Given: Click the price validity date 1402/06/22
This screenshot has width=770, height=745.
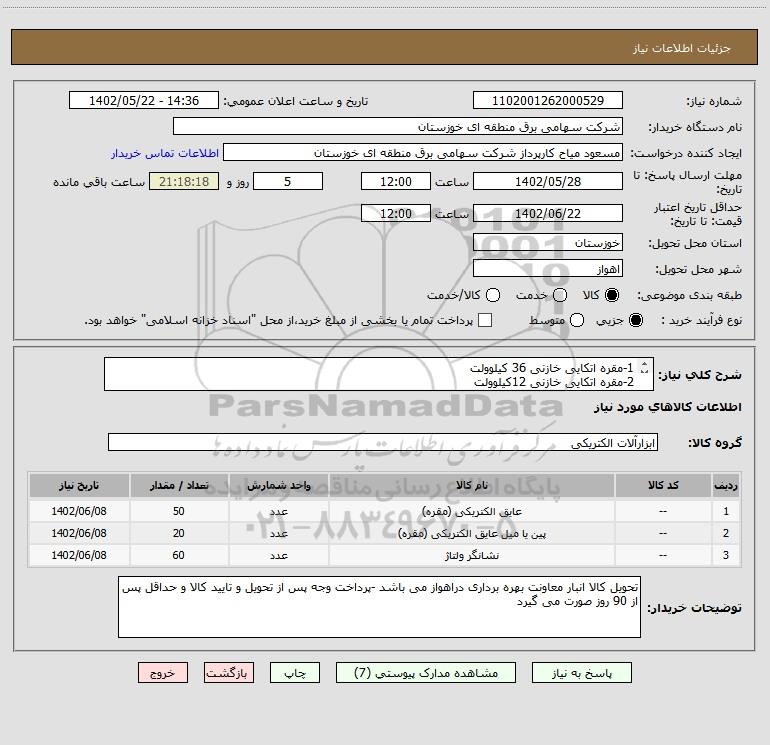Looking at the screenshot, I should coord(548,214).
